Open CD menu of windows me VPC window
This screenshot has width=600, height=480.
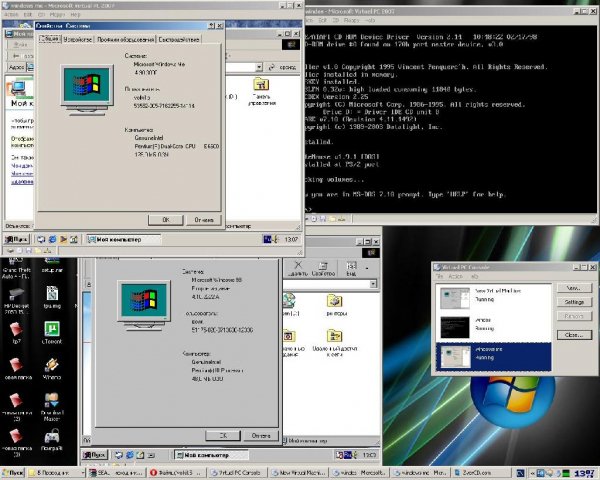(x=41, y=15)
